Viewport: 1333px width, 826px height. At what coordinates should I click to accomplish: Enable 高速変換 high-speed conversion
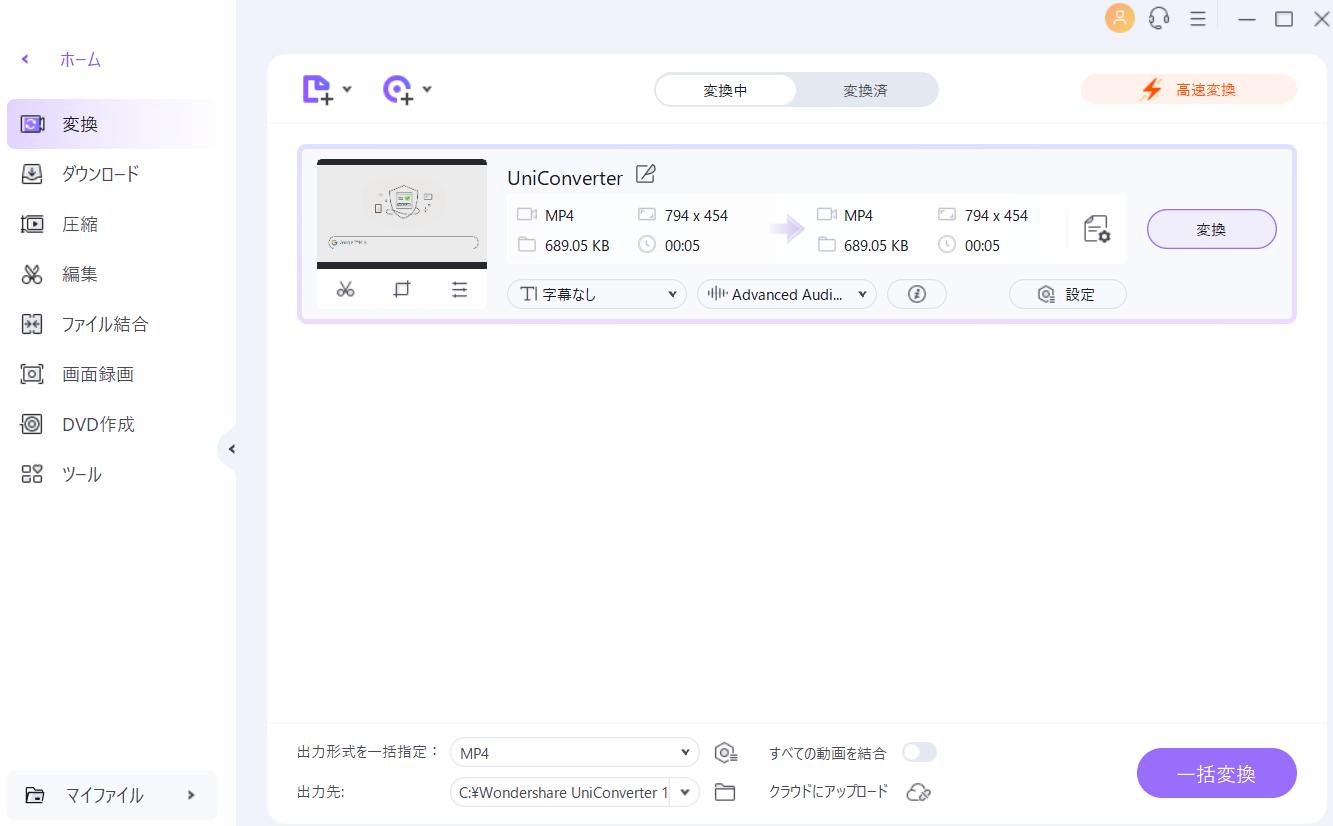(x=1189, y=90)
